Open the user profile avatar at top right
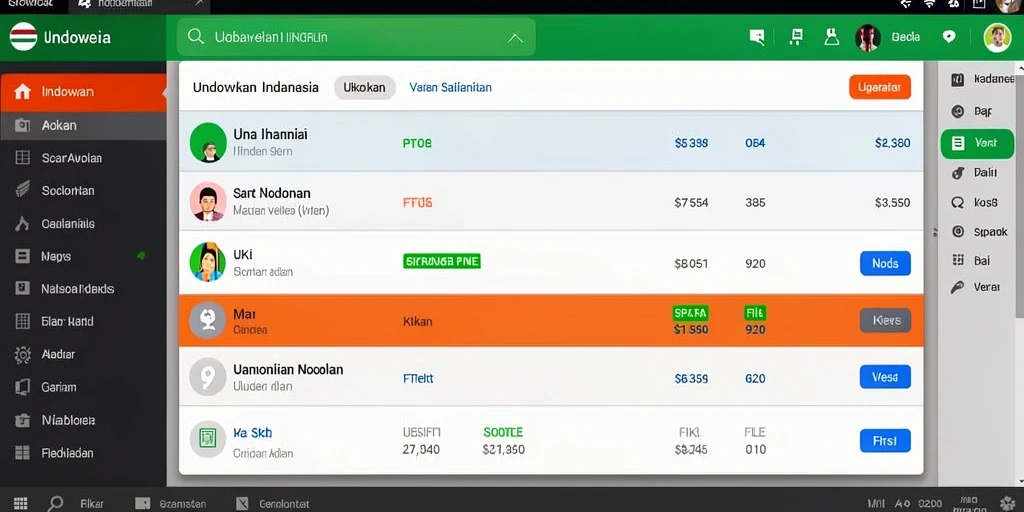The image size is (1024, 512). click(997, 37)
